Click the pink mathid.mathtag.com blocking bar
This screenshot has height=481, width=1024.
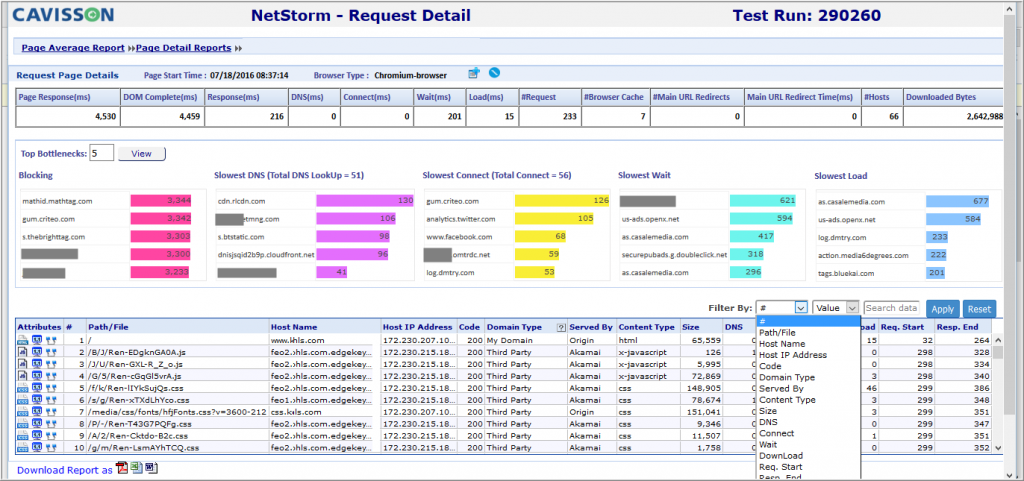[x=161, y=201]
